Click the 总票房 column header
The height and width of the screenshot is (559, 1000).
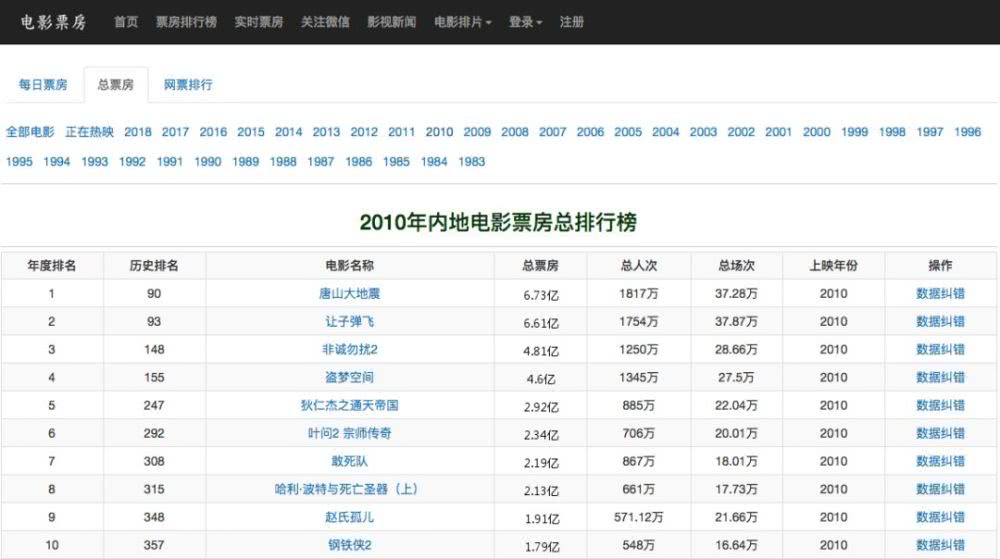(x=540, y=266)
